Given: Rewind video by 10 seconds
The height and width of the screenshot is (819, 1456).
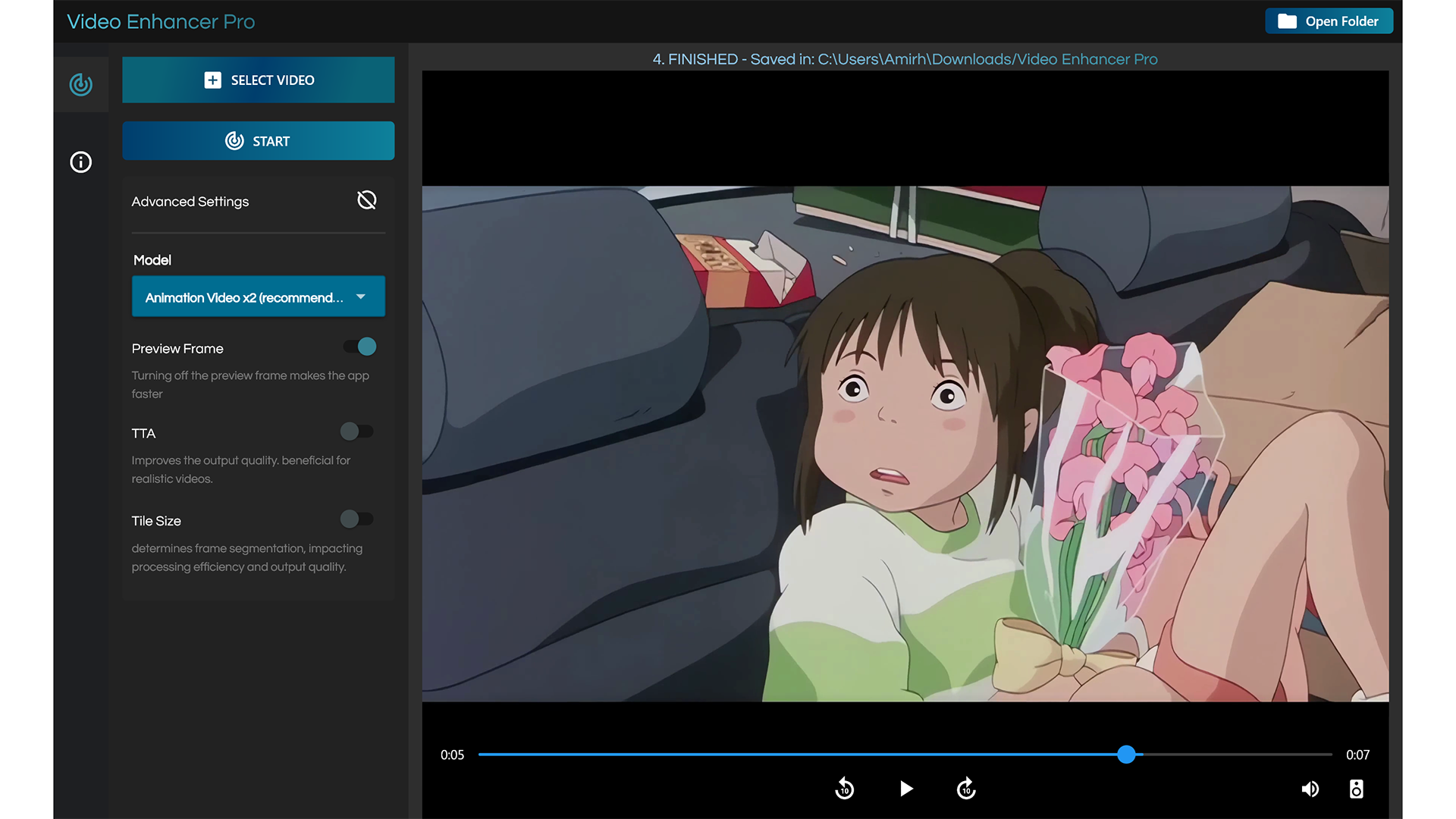Looking at the screenshot, I should pos(844,789).
